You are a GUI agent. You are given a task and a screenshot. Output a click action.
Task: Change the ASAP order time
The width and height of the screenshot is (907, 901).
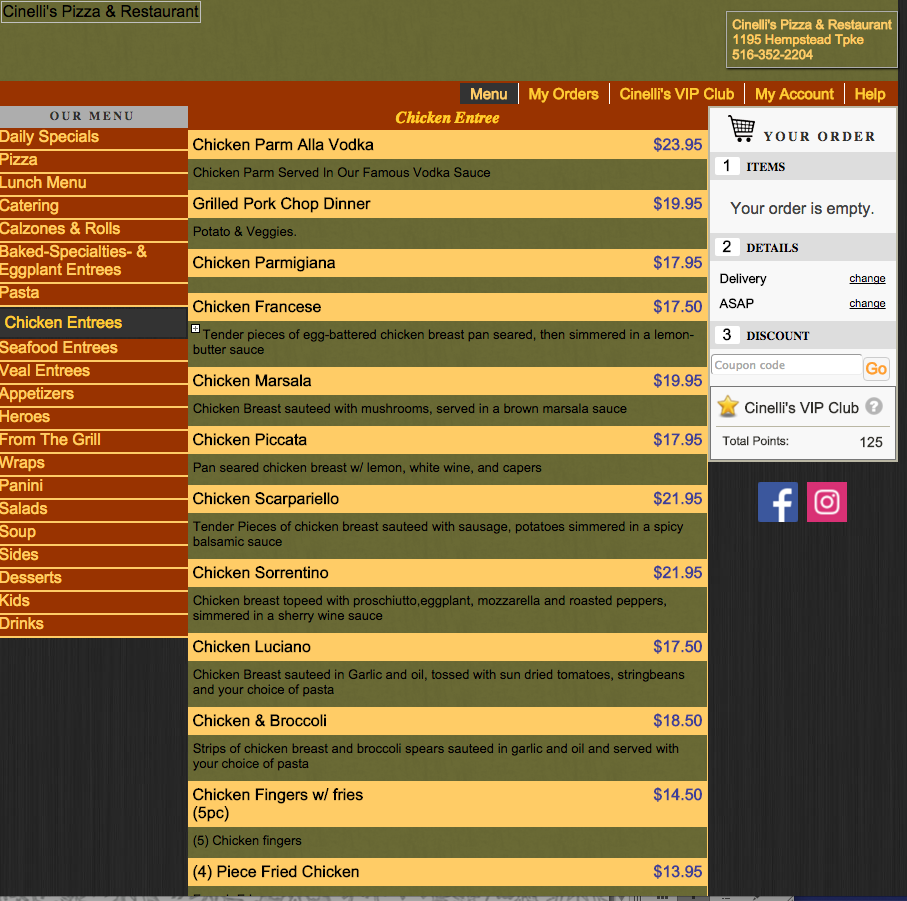click(867, 304)
